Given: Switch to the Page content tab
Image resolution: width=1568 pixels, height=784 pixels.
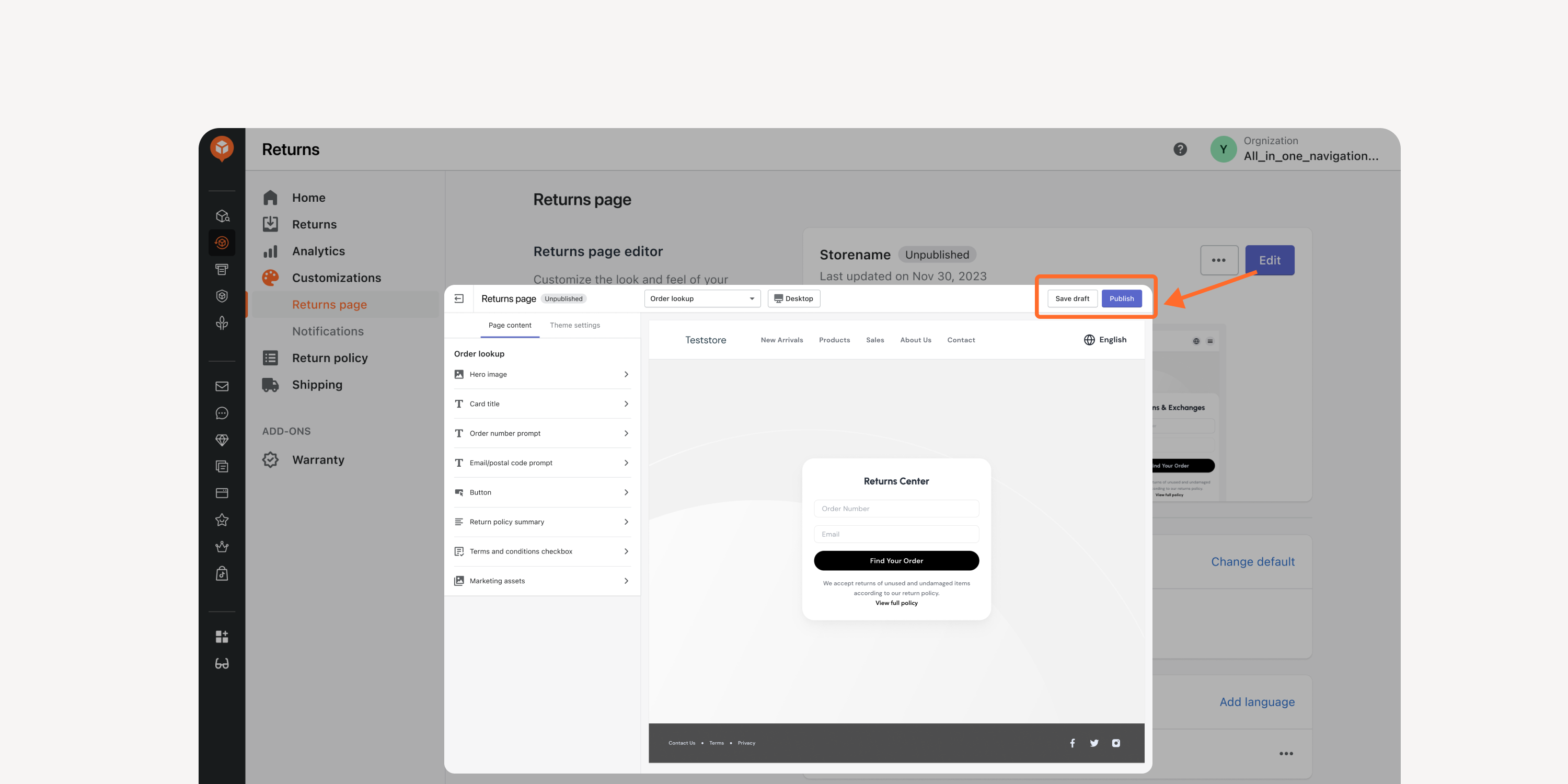Looking at the screenshot, I should 510,326.
